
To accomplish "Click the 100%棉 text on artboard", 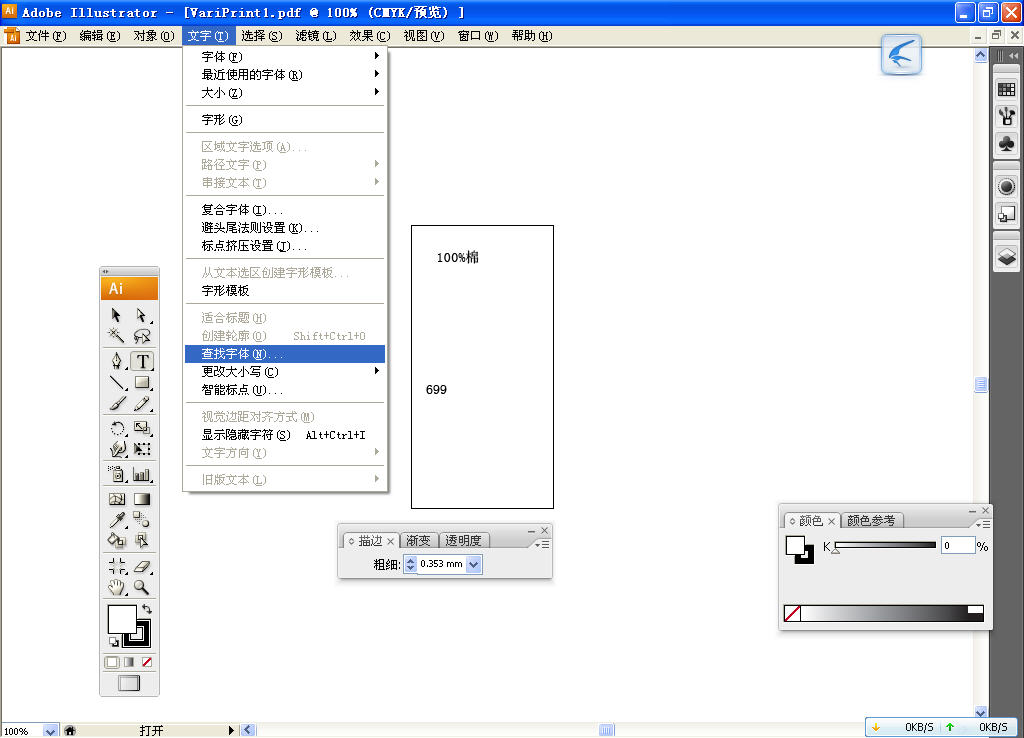I will click(457, 257).
